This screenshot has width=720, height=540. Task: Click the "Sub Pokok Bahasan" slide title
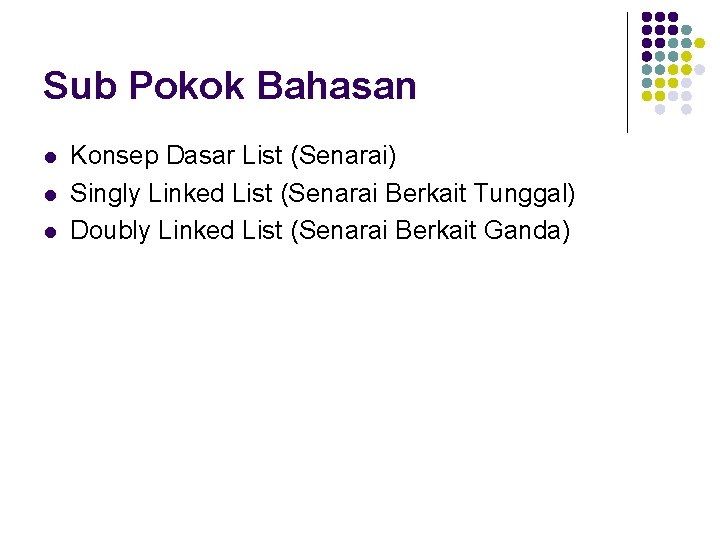230,85
